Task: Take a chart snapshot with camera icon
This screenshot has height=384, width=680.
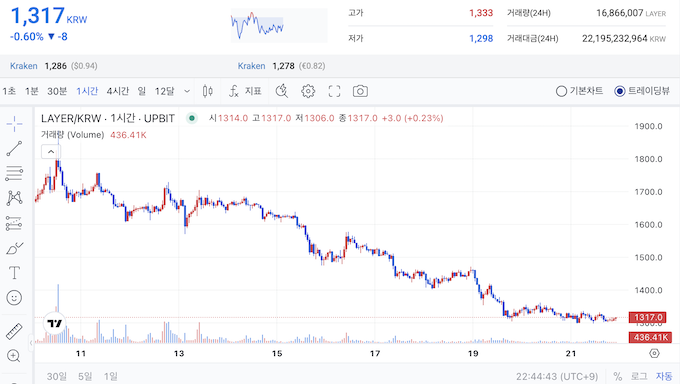Action: click(x=360, y=91)
